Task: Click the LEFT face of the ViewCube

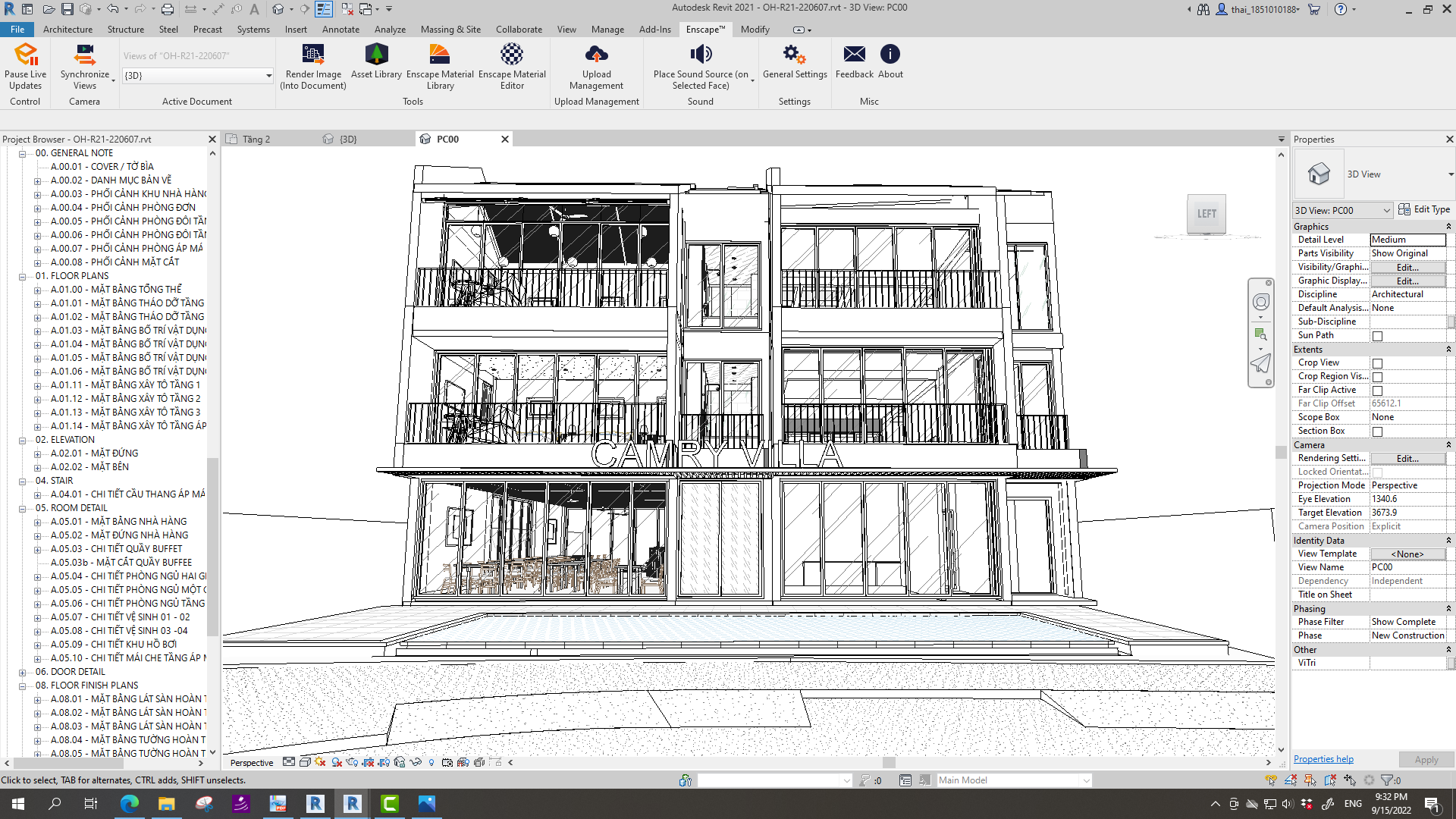Action: pos(1207,214)
